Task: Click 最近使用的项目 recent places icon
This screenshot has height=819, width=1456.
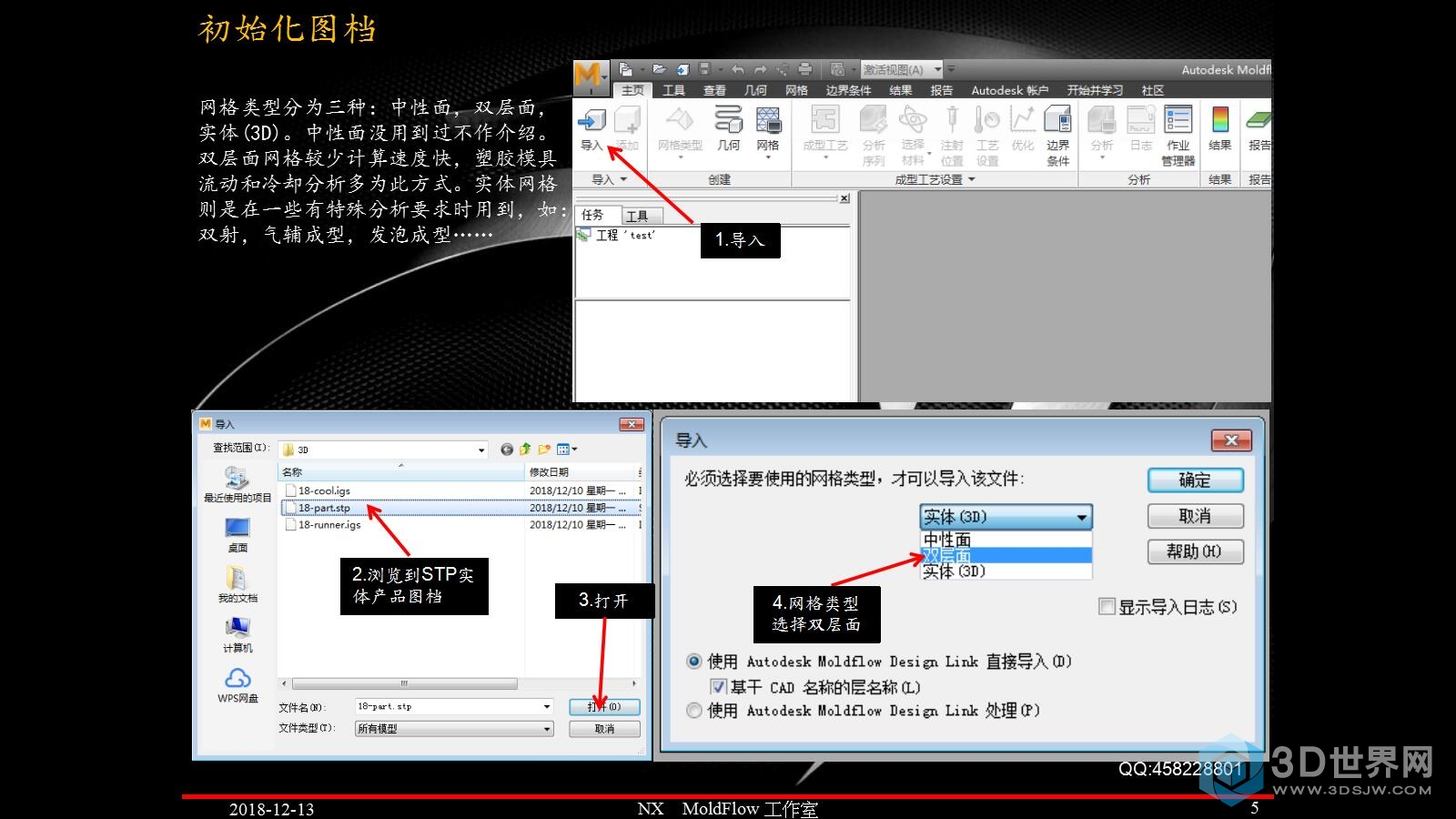Action: pyautogui.click(x=237, y=478)
